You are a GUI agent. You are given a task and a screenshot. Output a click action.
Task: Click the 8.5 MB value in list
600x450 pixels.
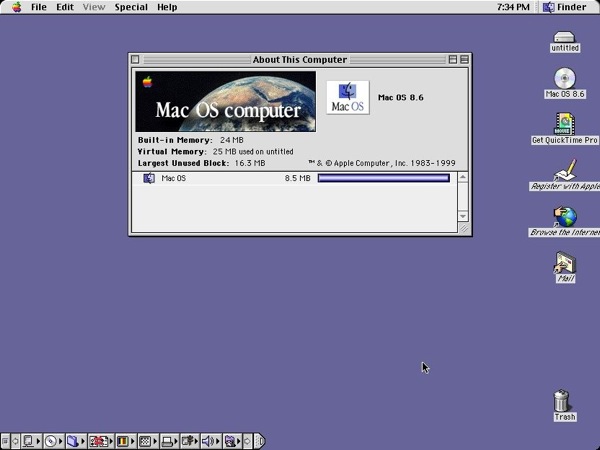pos(297,178)
